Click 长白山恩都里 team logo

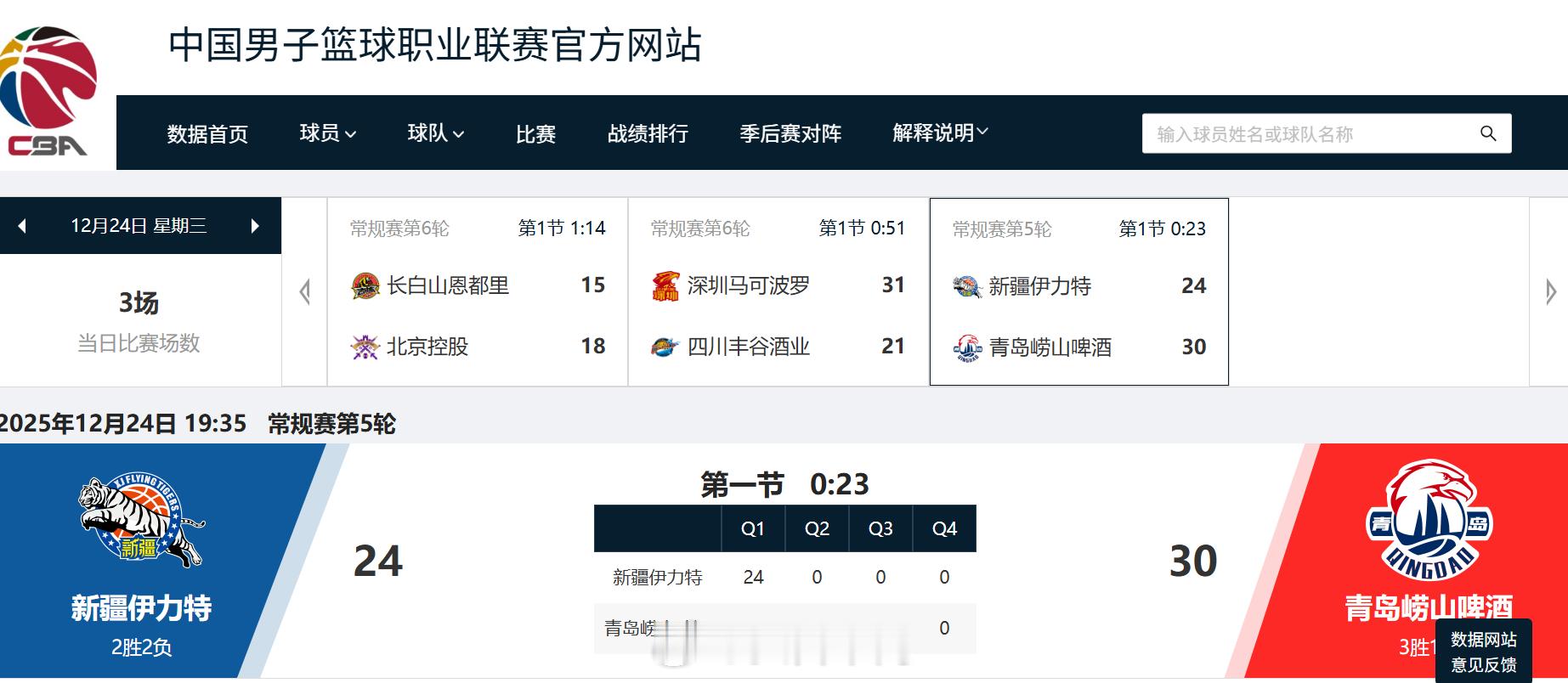click(x=365, y=285)
